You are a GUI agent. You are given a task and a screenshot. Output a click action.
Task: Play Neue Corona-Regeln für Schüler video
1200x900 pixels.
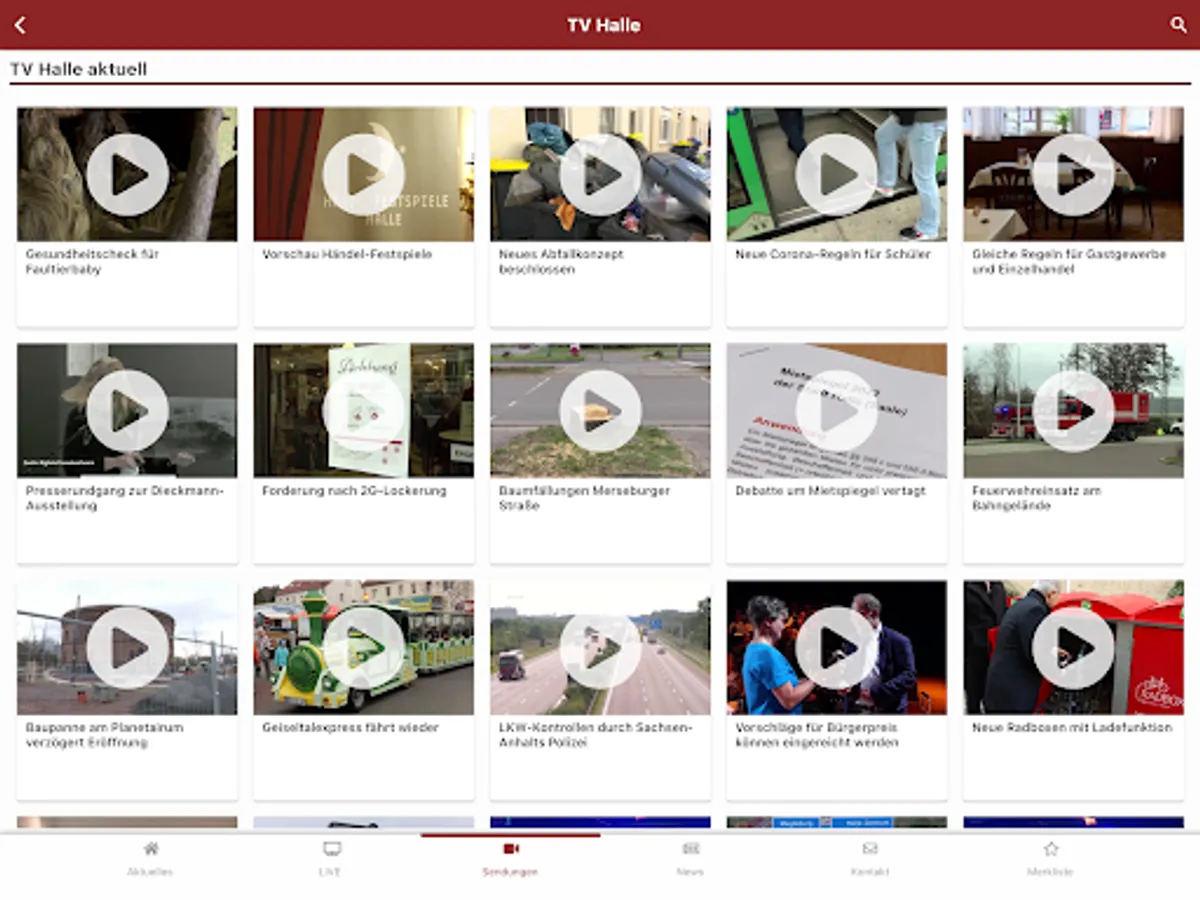[x=837, y=174]
